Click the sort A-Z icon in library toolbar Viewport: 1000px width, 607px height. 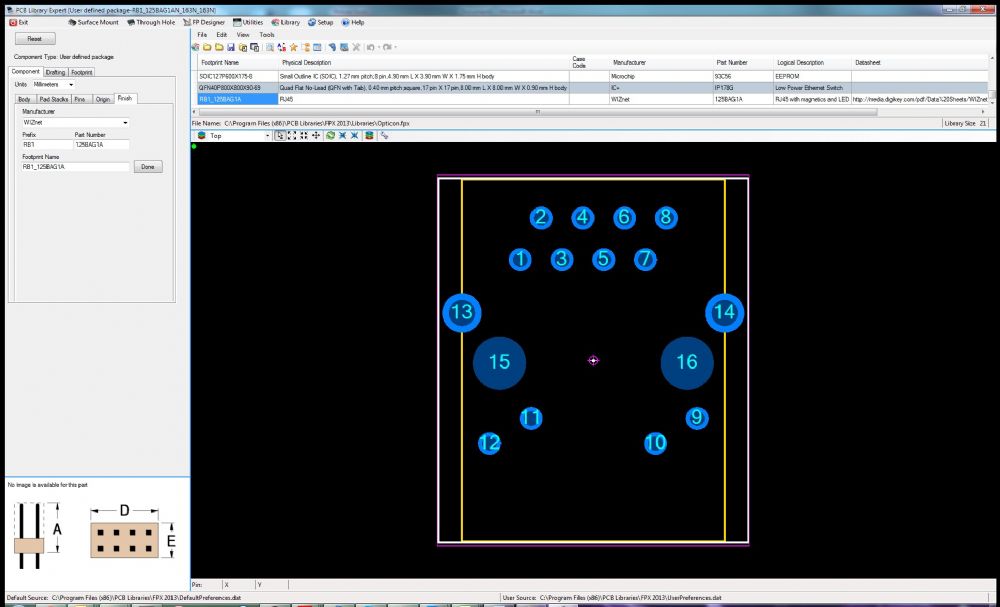(281, 47)
